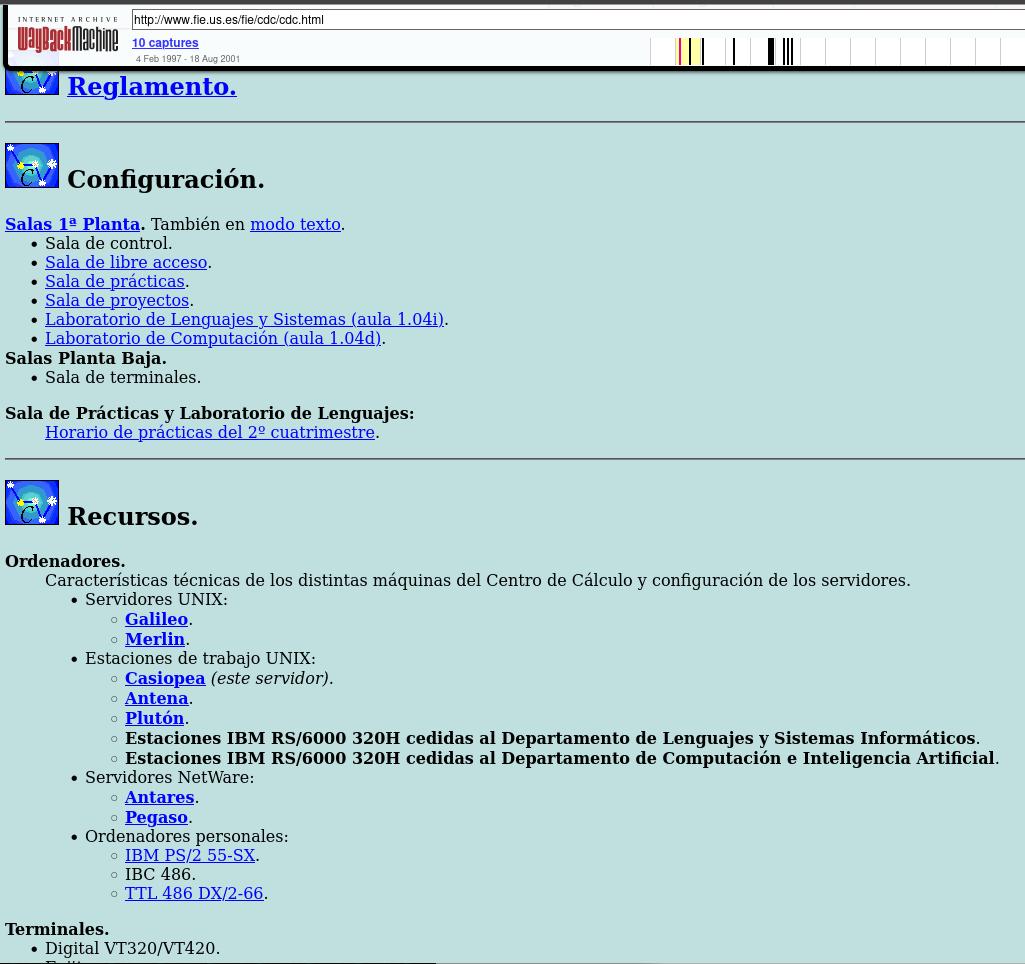
Task: View Horario de prácticas del 2º cuatrimestre
Action: point(210,432)
